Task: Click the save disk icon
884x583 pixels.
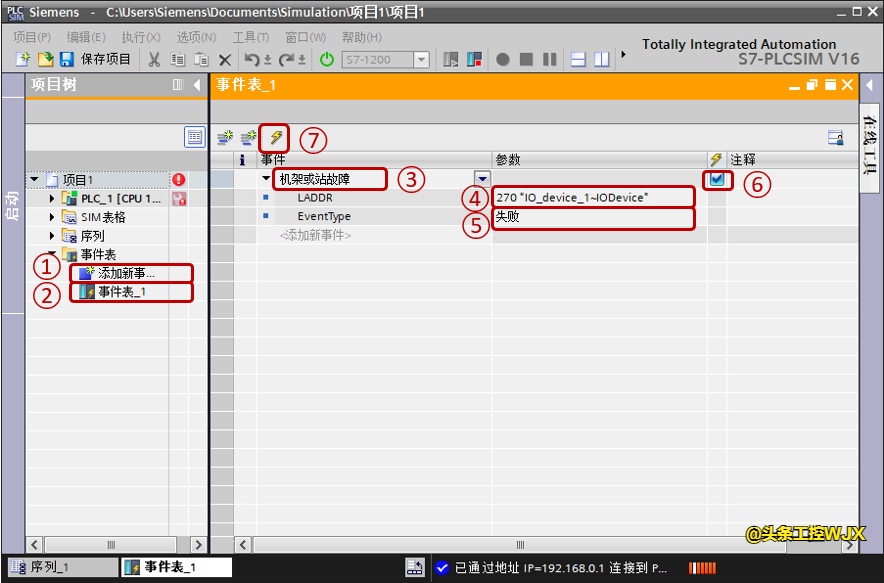Action: (67, 60)
